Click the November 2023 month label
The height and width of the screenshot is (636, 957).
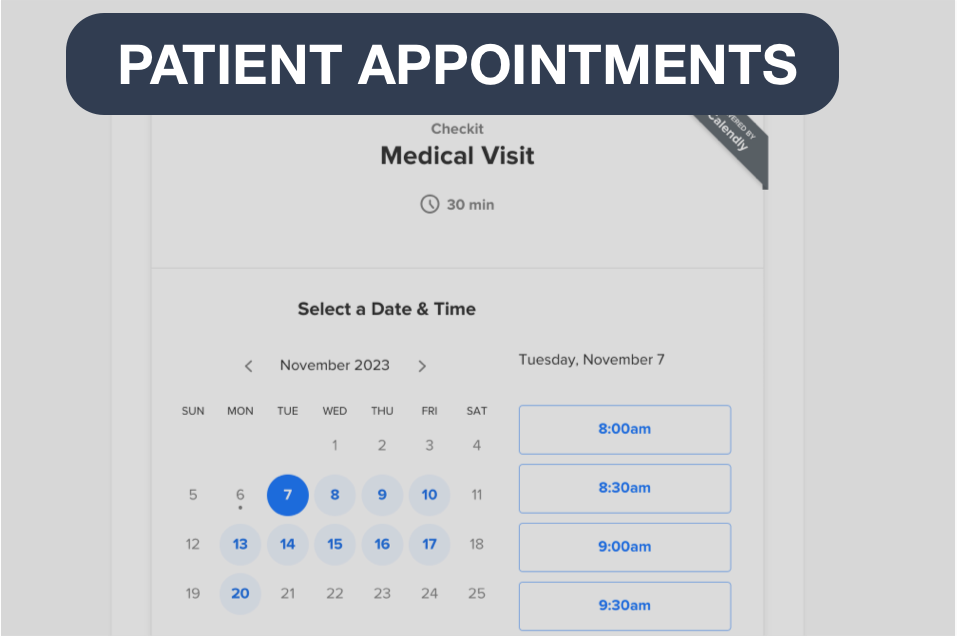335,366
